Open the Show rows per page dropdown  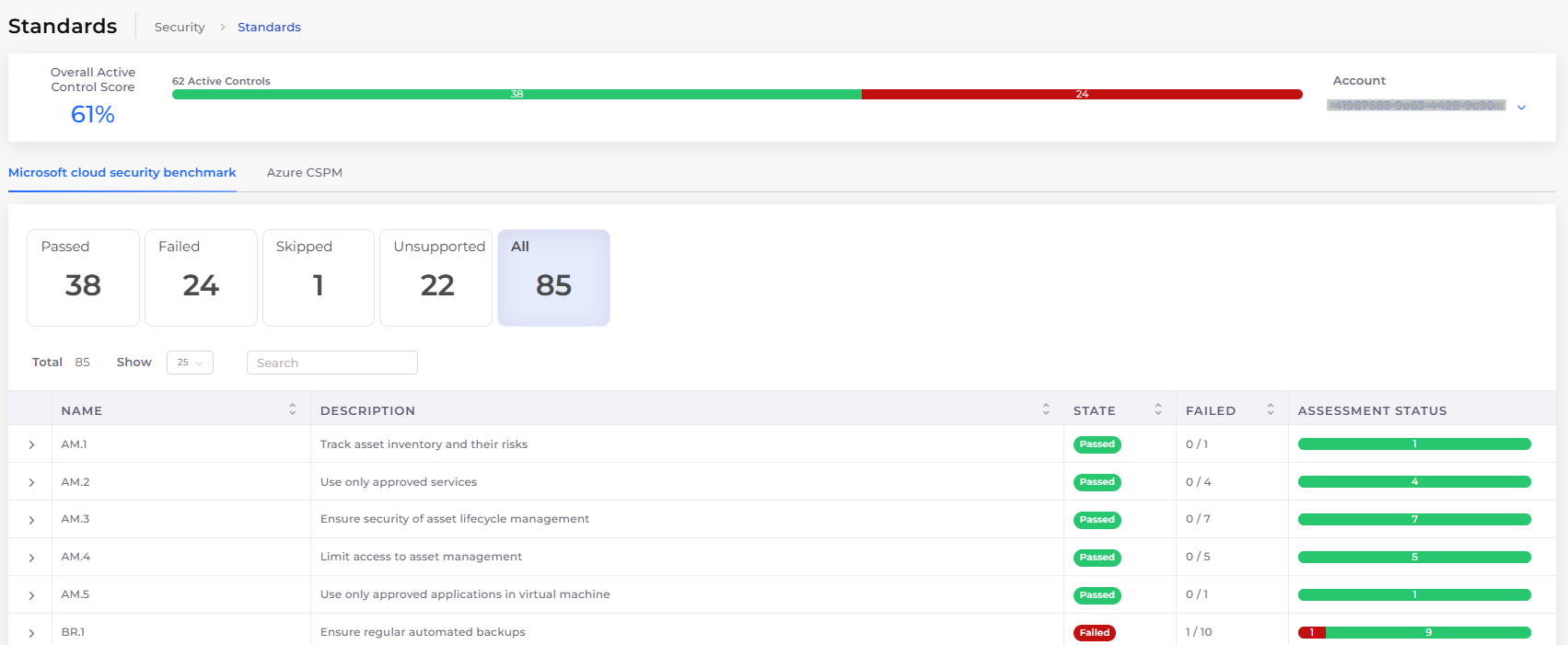pos(190,363)
